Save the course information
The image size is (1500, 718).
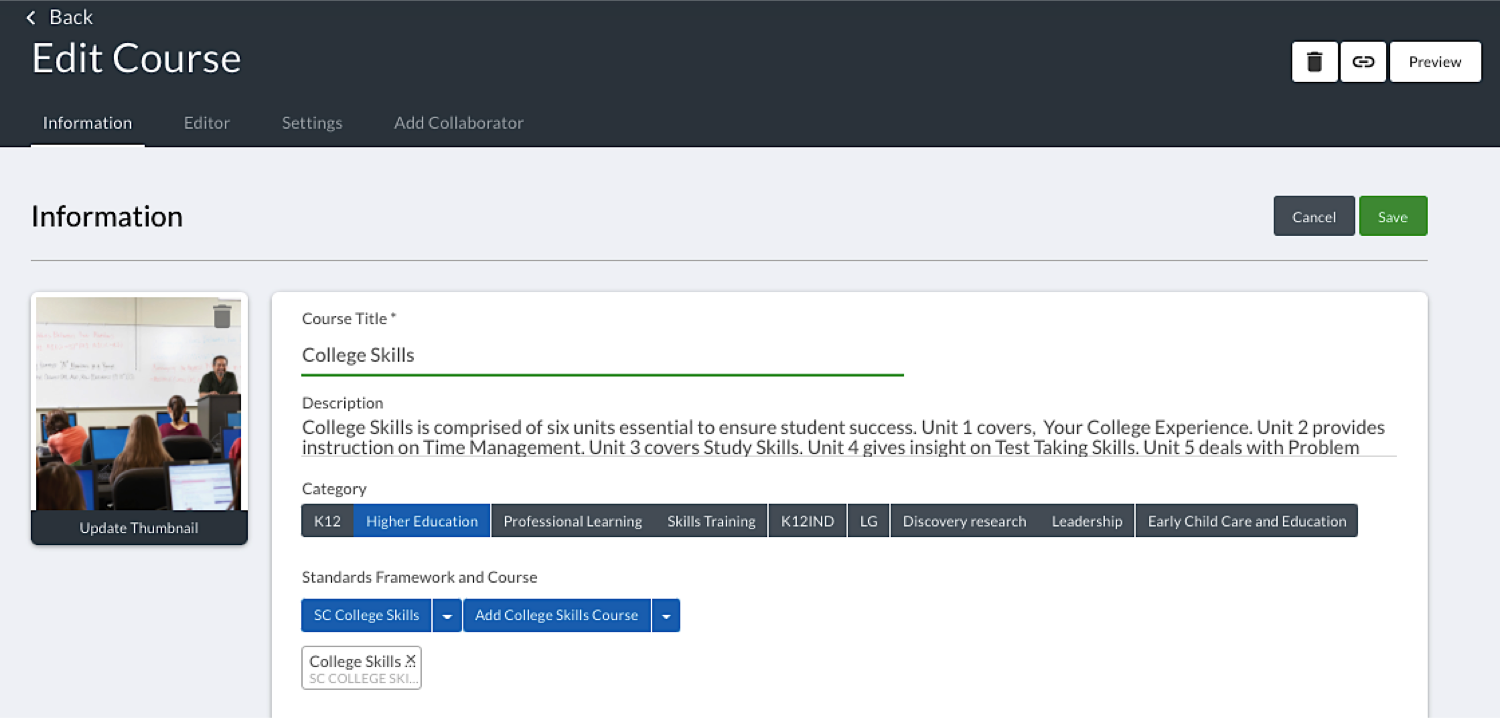click(x=1393, y=216)
